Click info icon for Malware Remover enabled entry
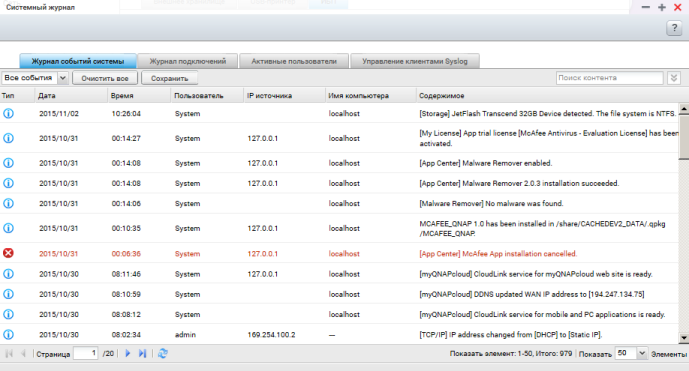 point(8,163)
